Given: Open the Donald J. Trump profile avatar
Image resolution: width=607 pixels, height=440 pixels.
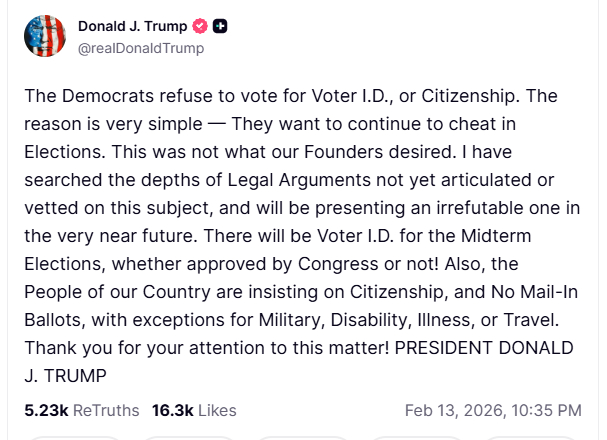Looking at the screenshot, I should click(44, 36).
